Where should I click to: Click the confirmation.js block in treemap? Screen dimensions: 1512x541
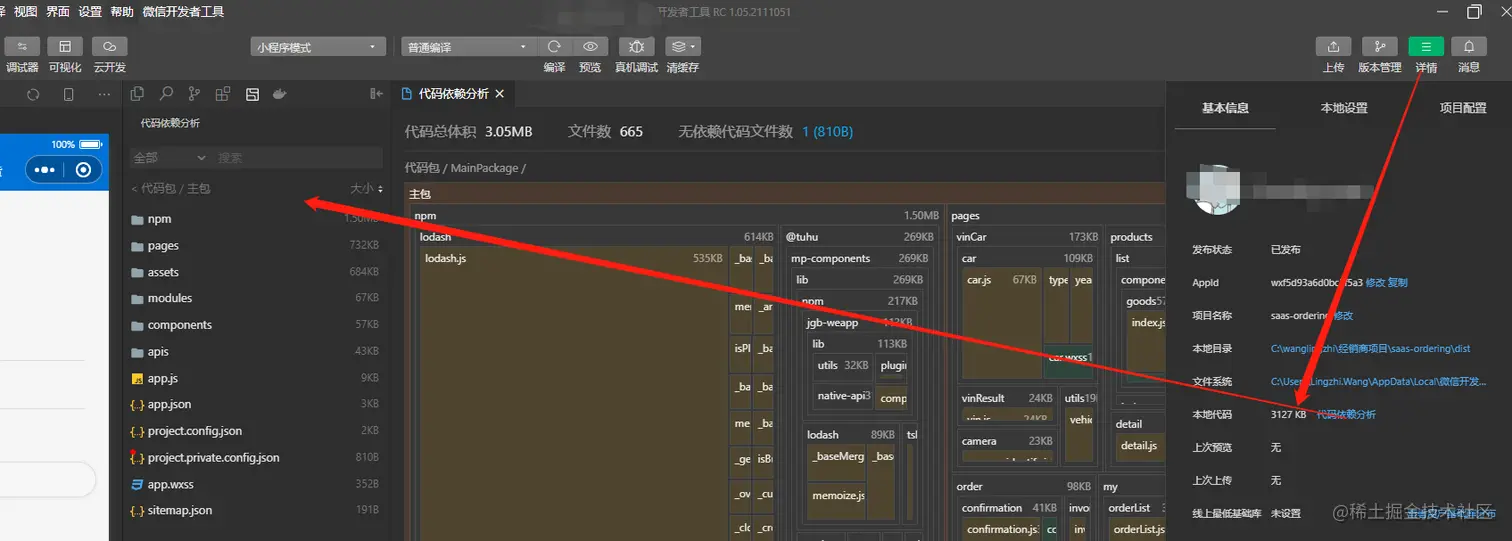coord(1002,529)
